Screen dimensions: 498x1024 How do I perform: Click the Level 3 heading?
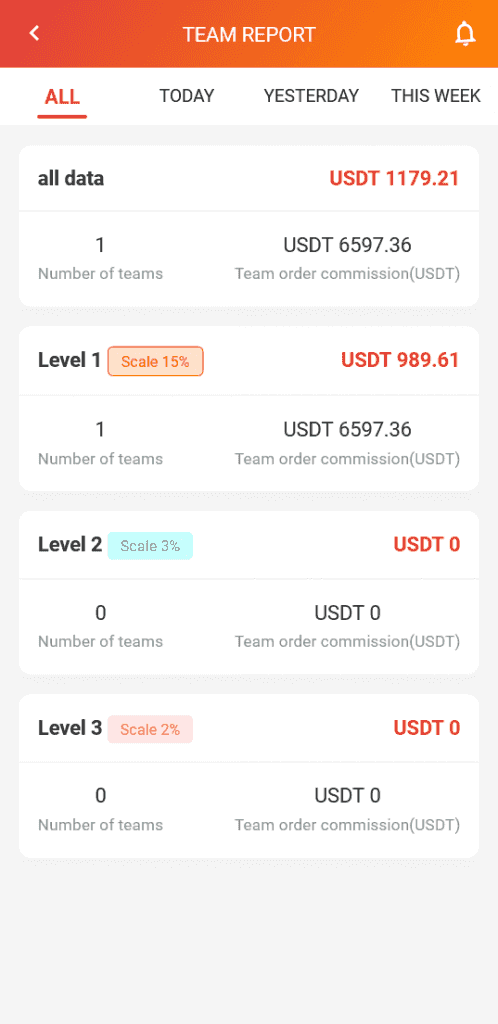pos(70,728)
